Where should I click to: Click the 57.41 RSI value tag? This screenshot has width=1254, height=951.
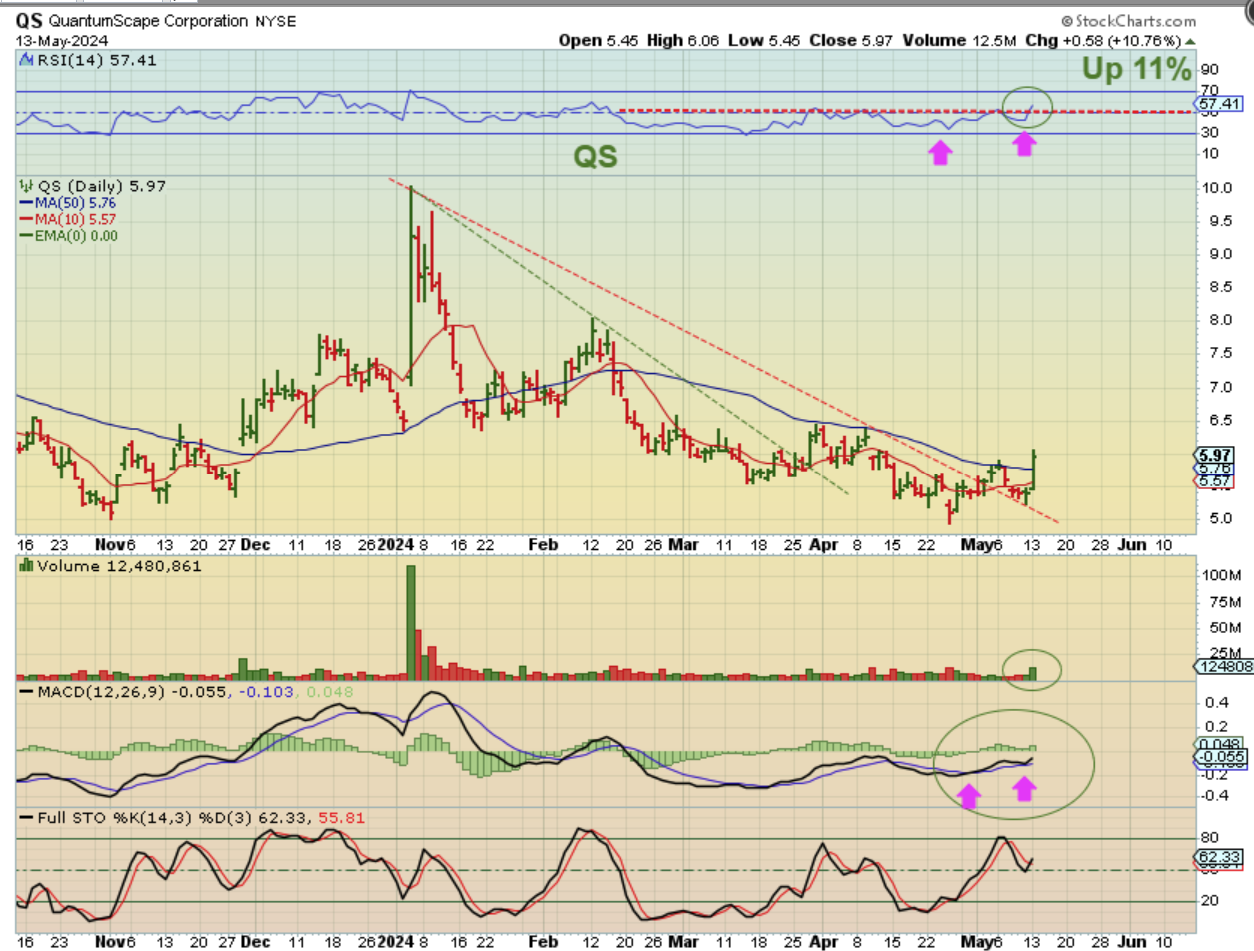coord(1216,103)
